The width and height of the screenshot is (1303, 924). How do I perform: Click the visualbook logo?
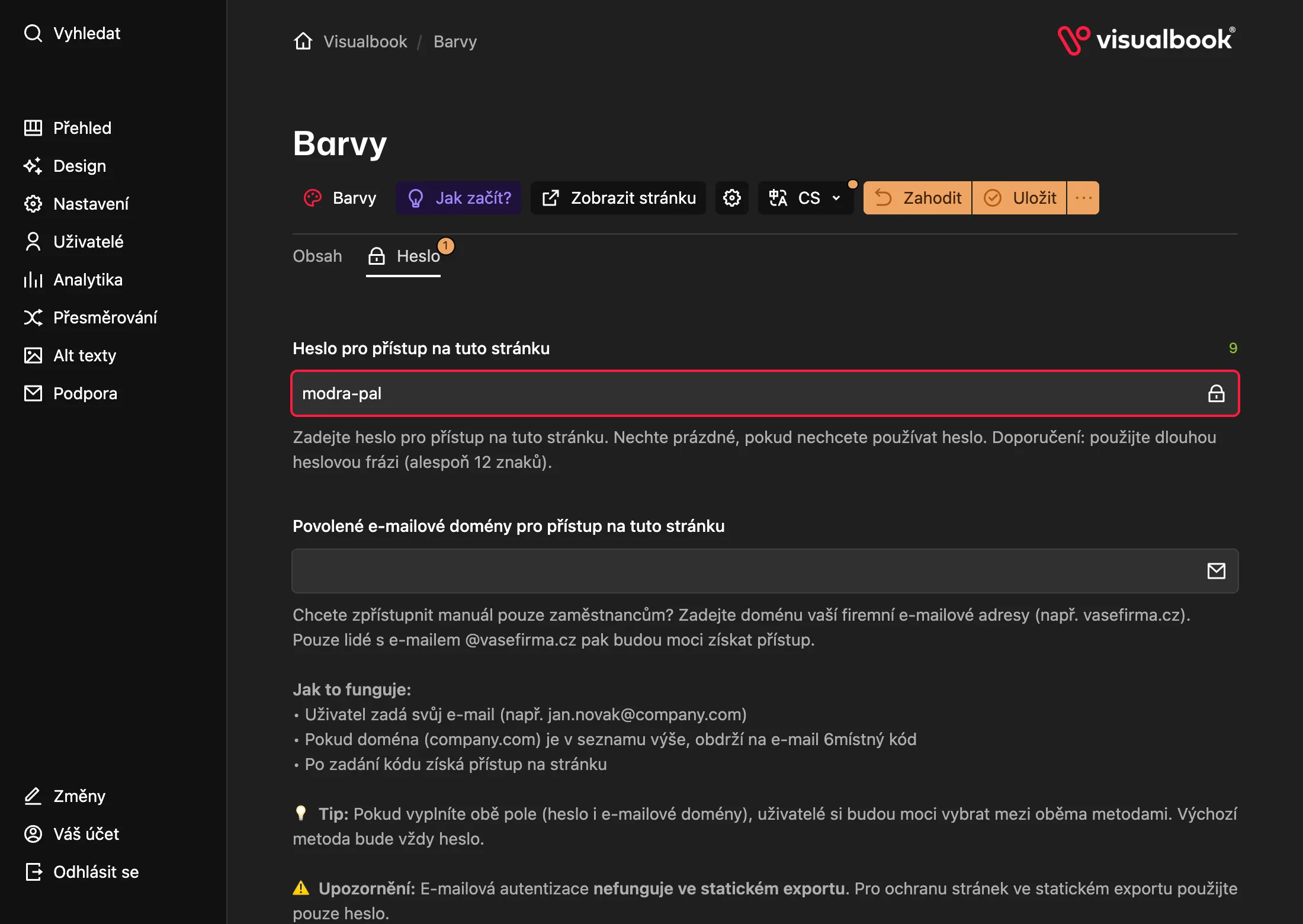click(x=1147, y=40)
